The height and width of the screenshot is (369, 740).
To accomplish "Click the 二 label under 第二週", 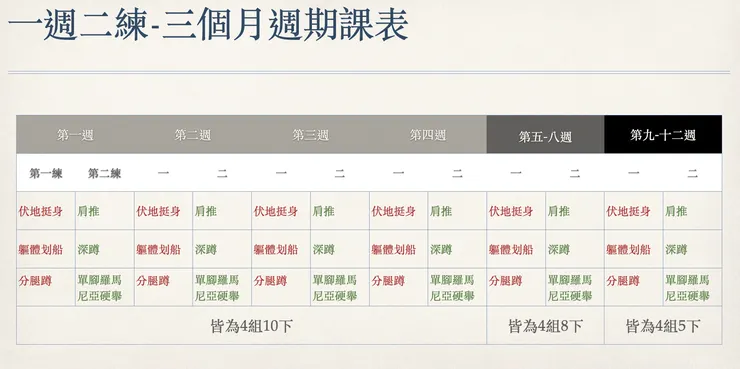I will pos(222,174).
